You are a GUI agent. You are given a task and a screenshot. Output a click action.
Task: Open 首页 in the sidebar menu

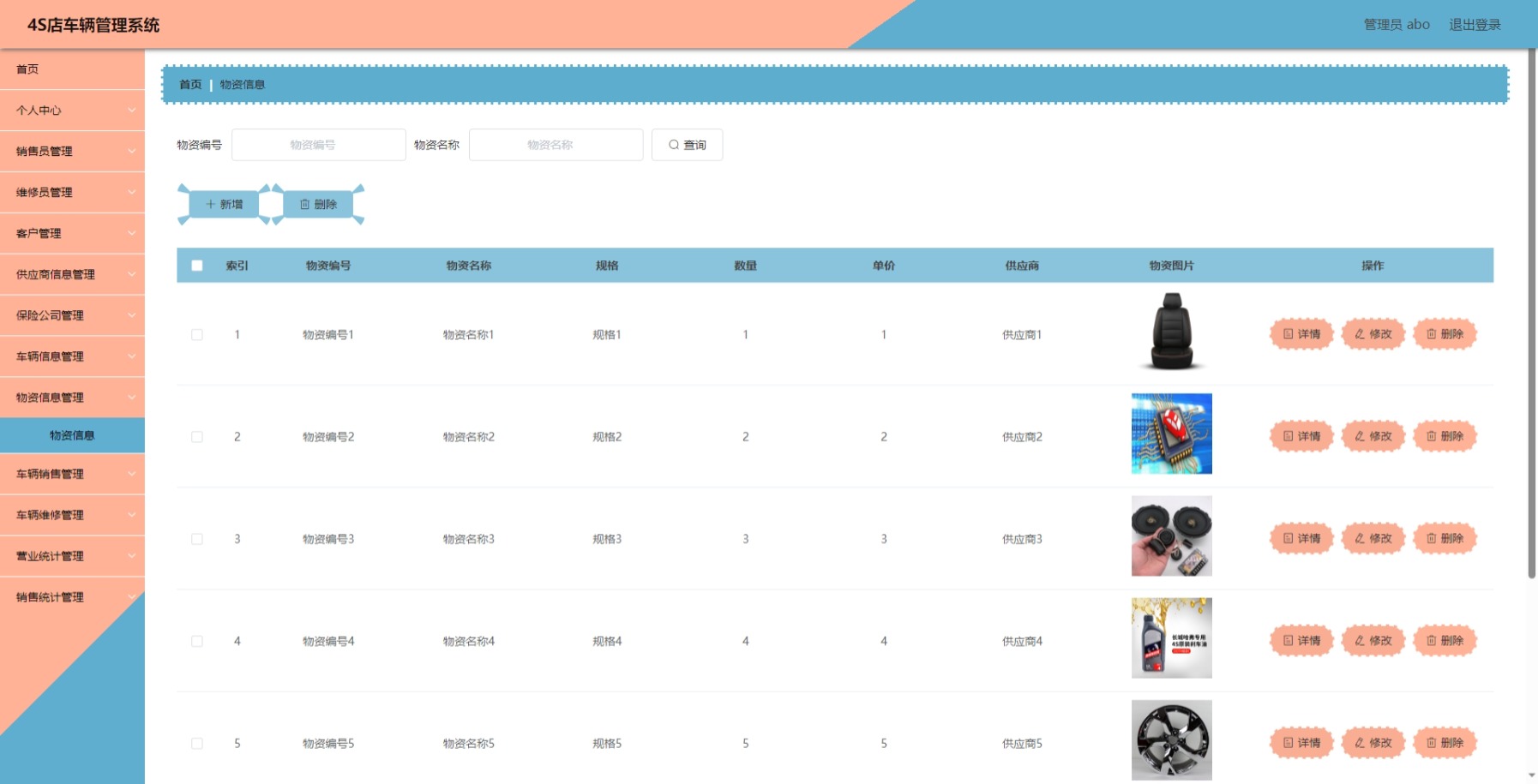click(x=72, y=69)
